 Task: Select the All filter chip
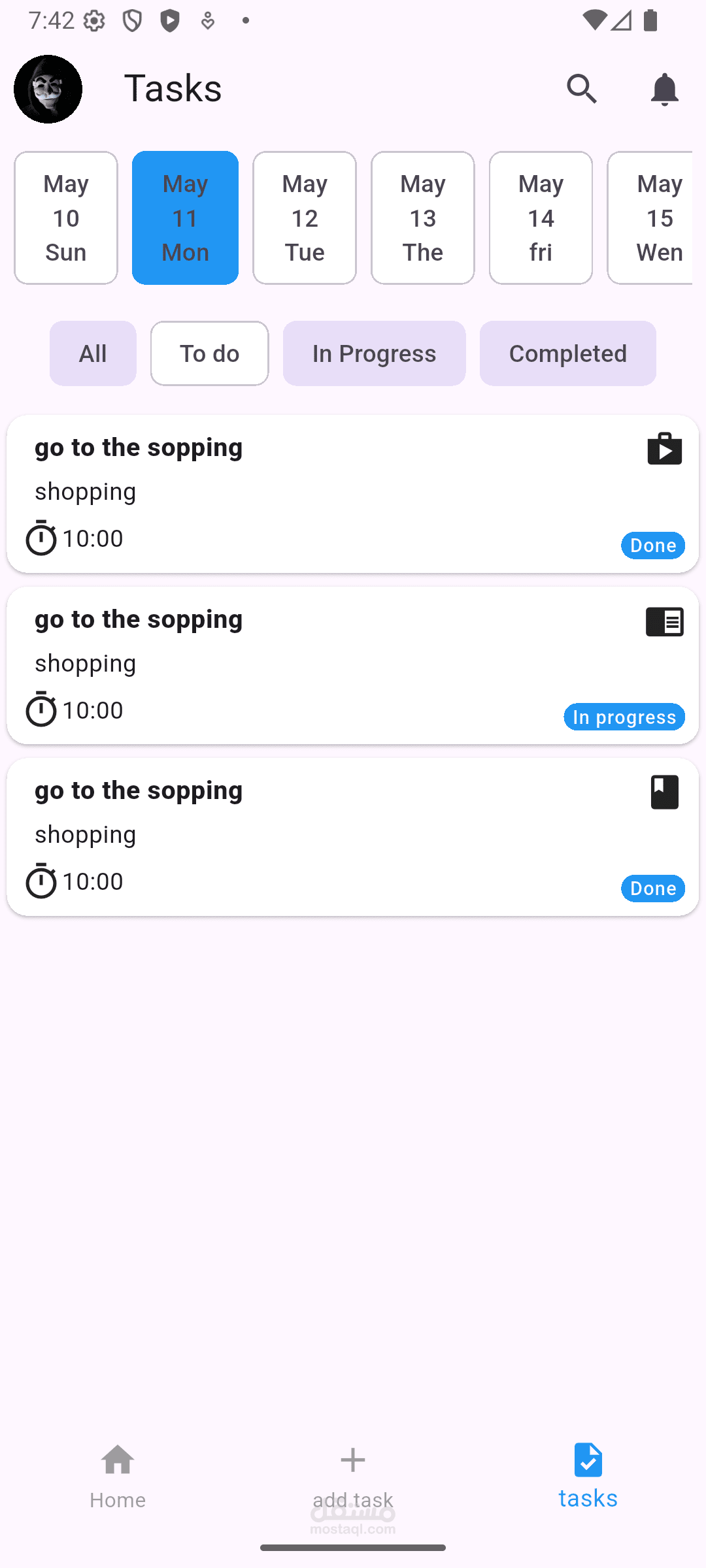tap(93, 353)
